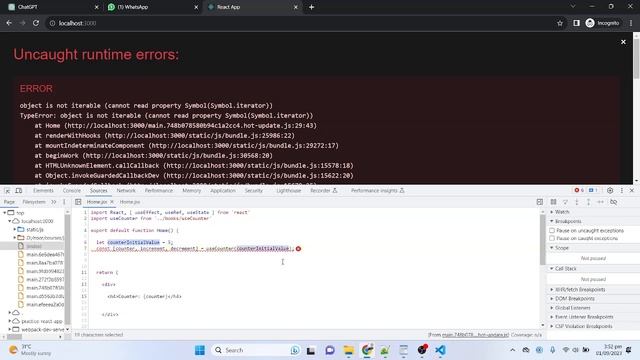Open Visual Studio Code from taskbar

(x=440, y=350)
